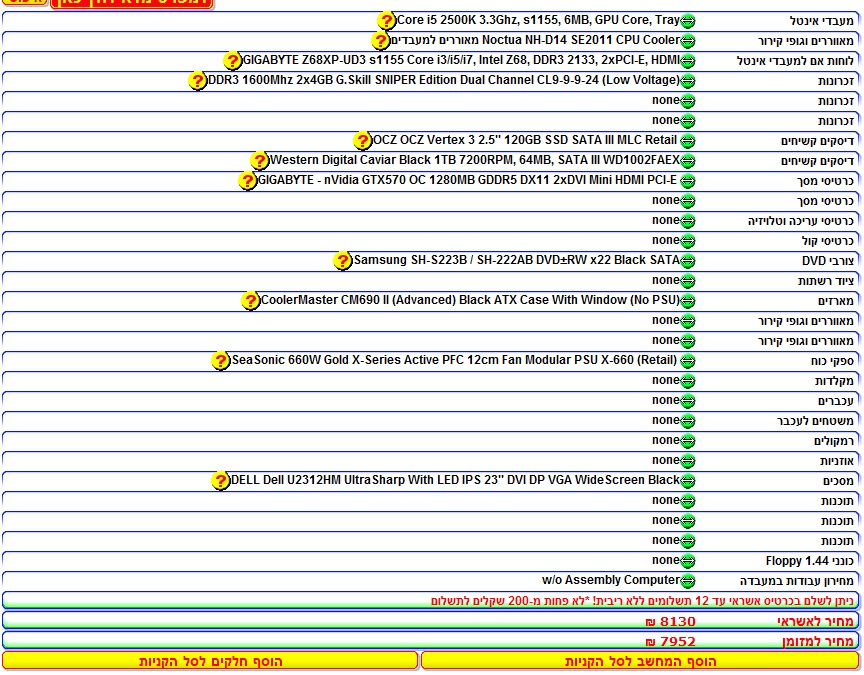864x675 pixels.
Task: Open question mark beside SeaSonic 660W PSU
Action: pos(221,361)
